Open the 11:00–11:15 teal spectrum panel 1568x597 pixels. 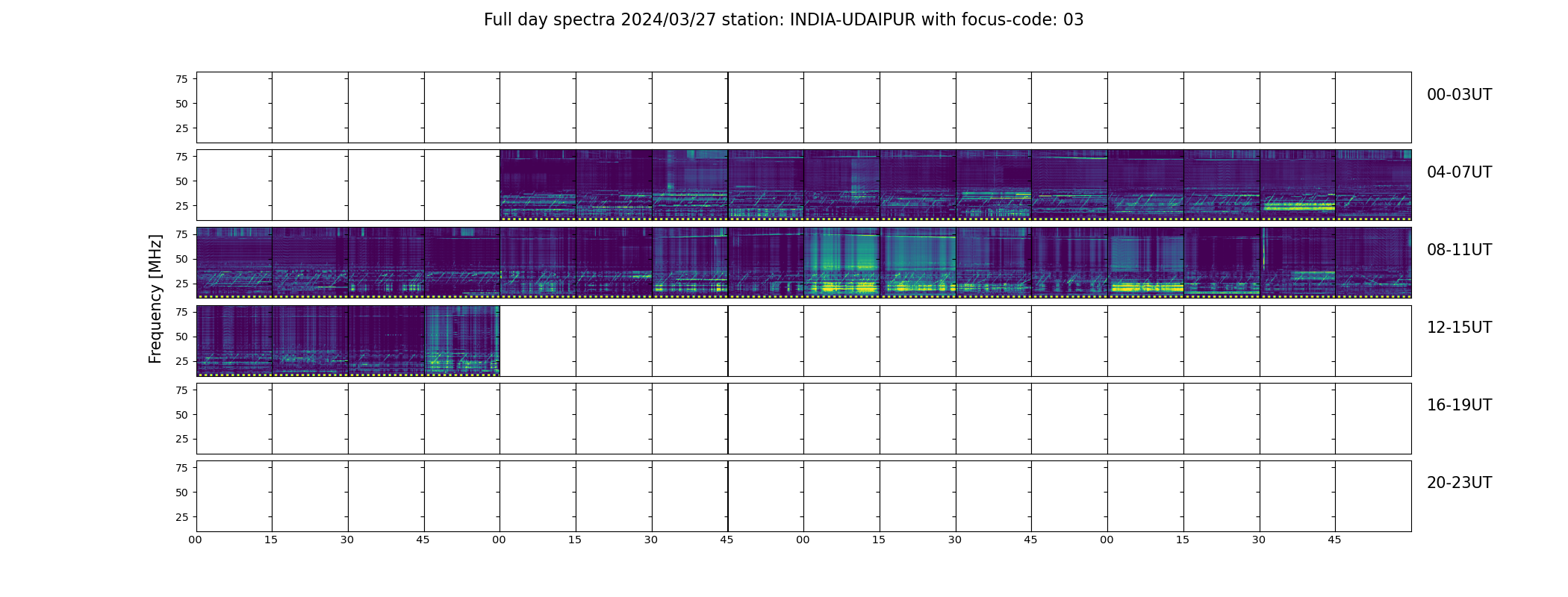click(x=1145, y=263)
